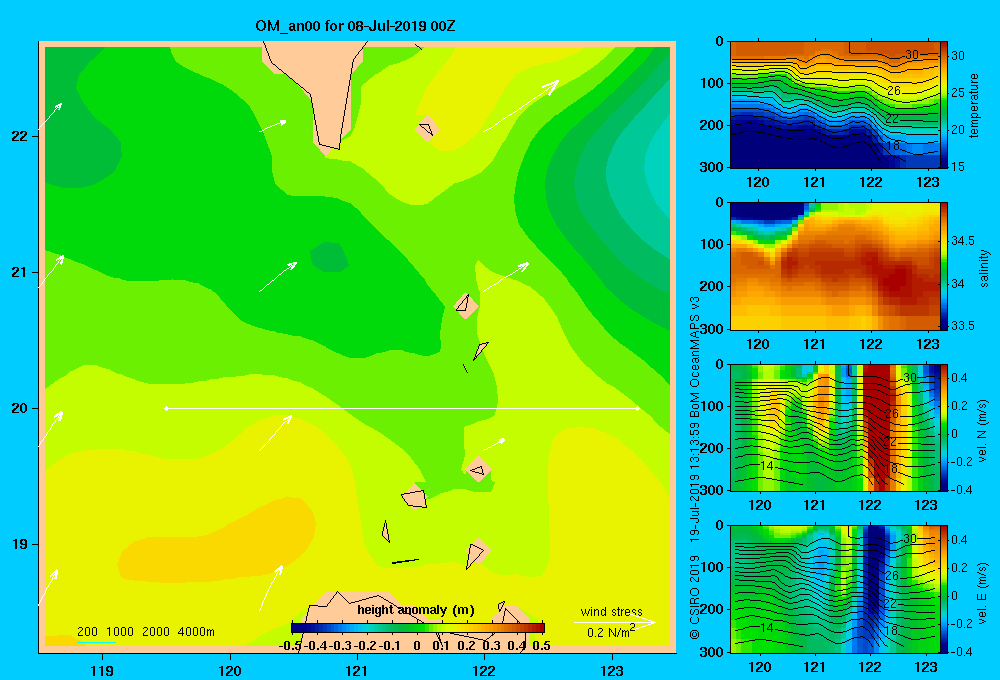Click longitude label 119 under the main map
The image size is (1000, 680).
102,670
